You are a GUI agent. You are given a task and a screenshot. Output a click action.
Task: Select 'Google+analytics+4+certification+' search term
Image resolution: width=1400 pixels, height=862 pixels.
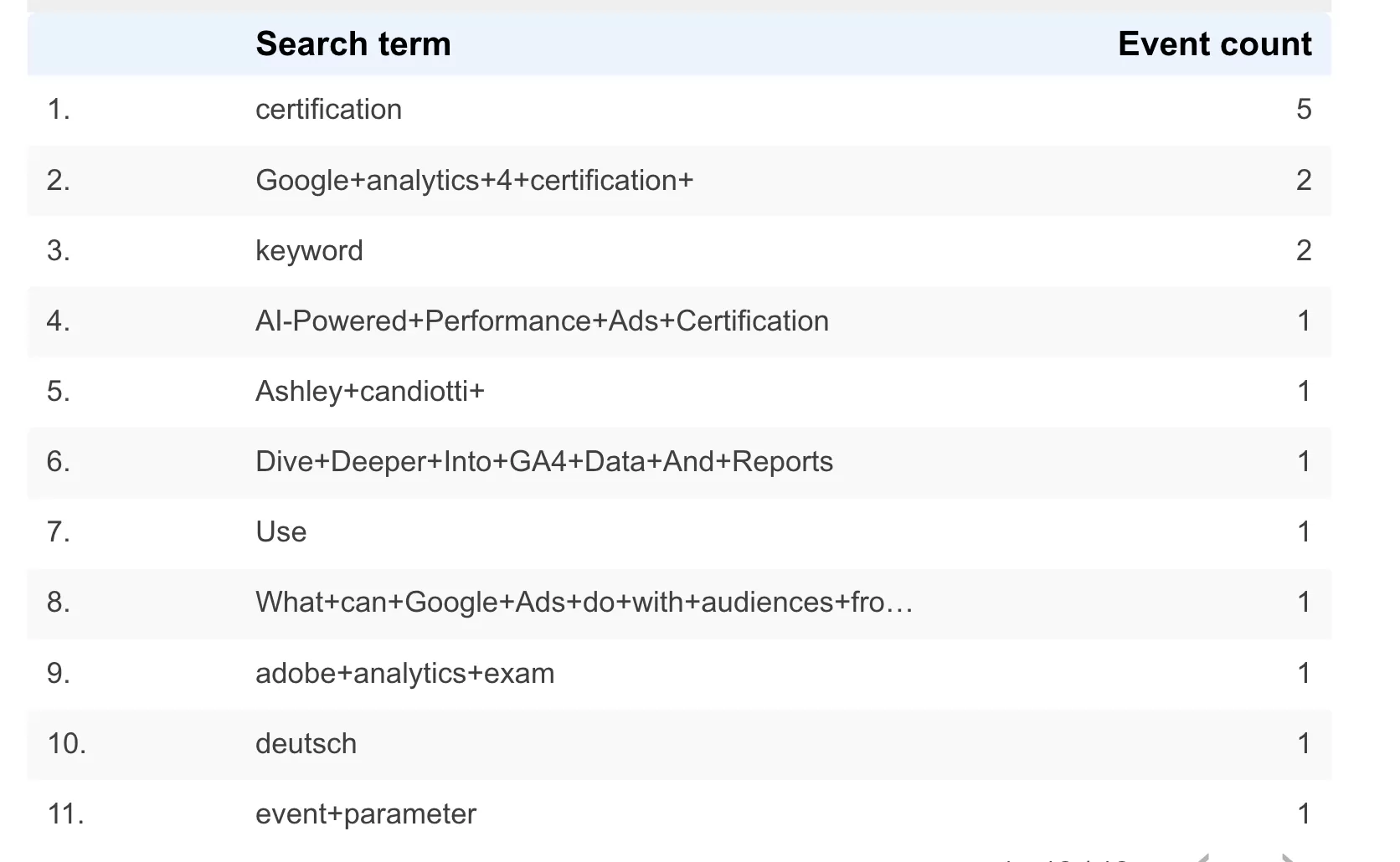(x=474, y=181)
